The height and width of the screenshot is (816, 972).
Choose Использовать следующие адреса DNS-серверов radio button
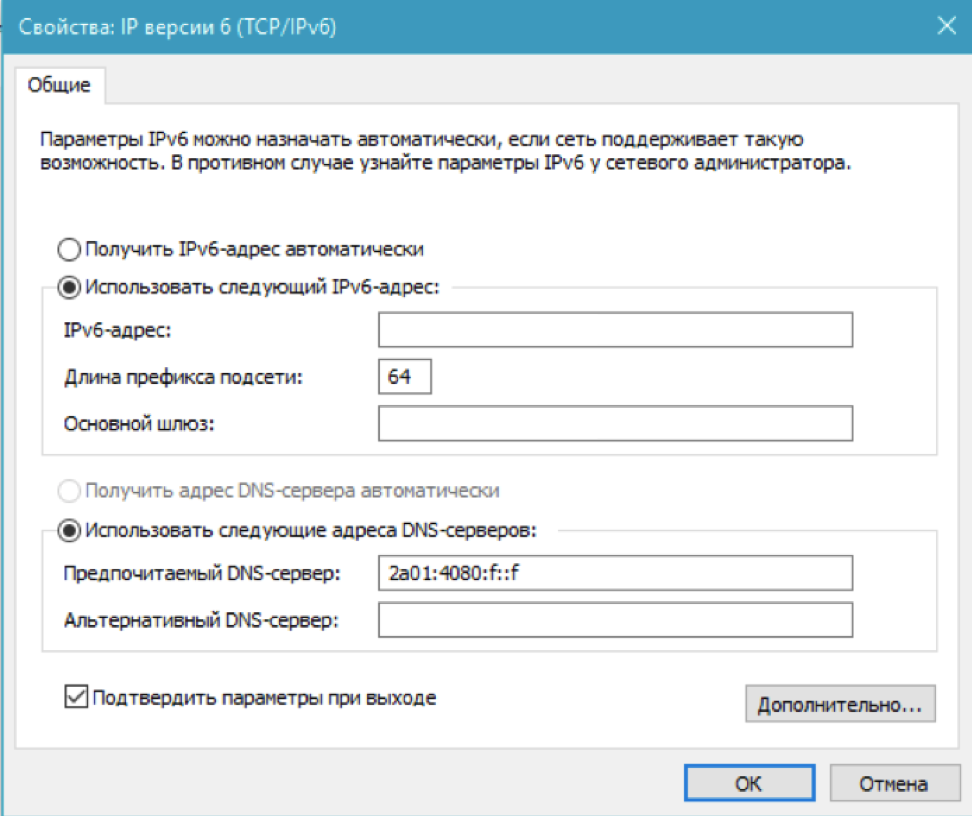point(69,531)
